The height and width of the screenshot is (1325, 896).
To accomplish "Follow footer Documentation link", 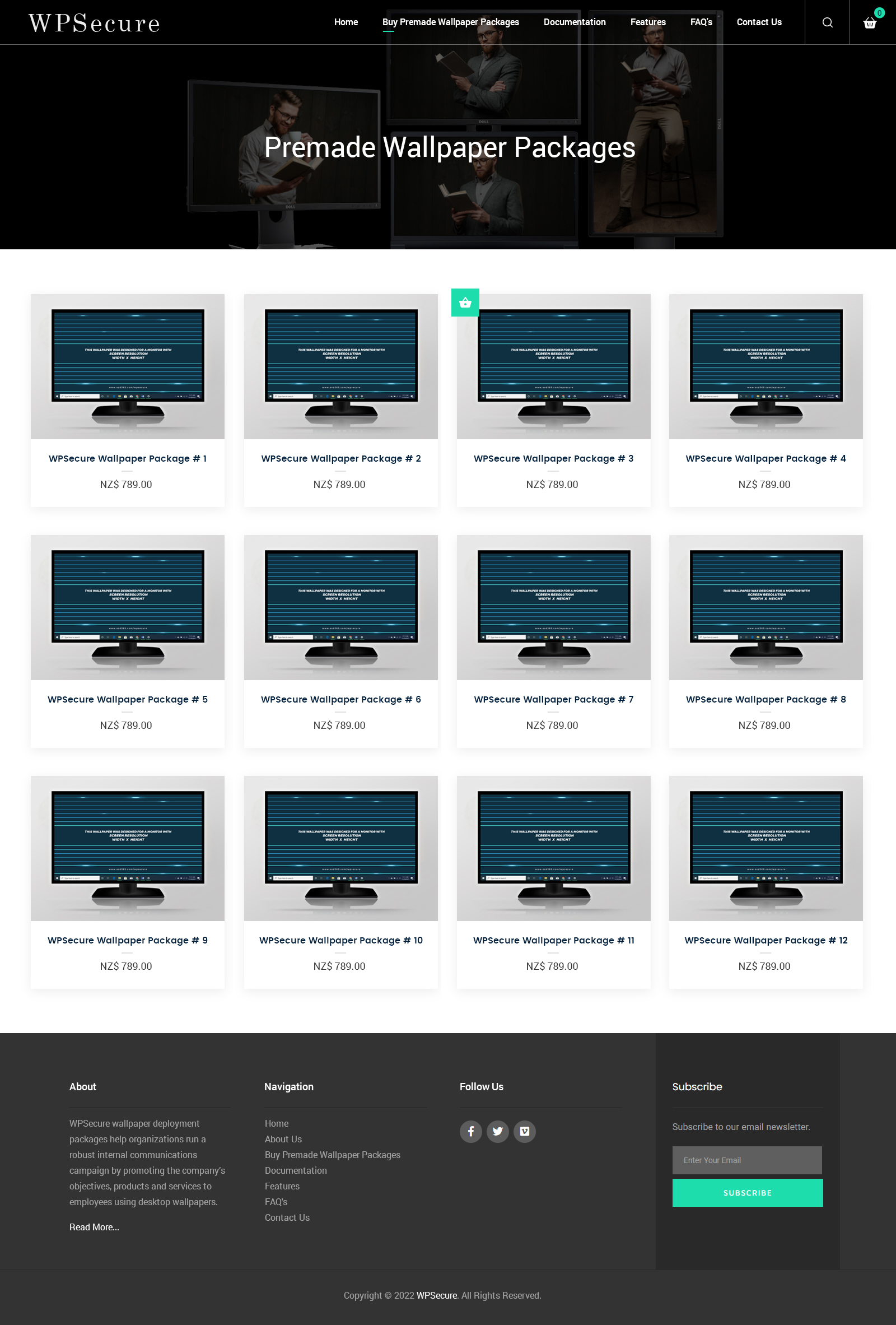I will pyautogui.click(x=296, y=1170).
